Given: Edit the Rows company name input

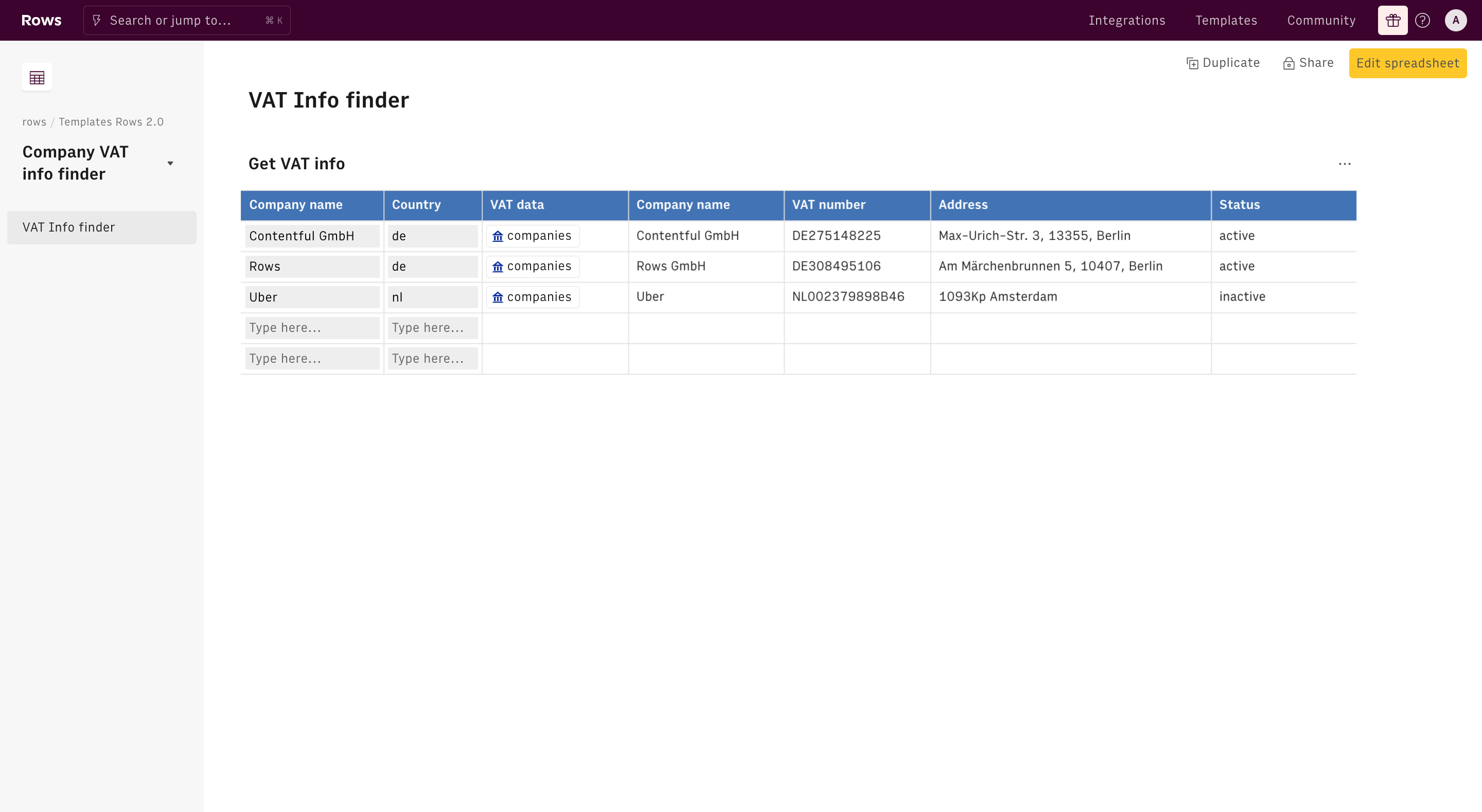Looking at the screenshot, I should coord(312,267).
